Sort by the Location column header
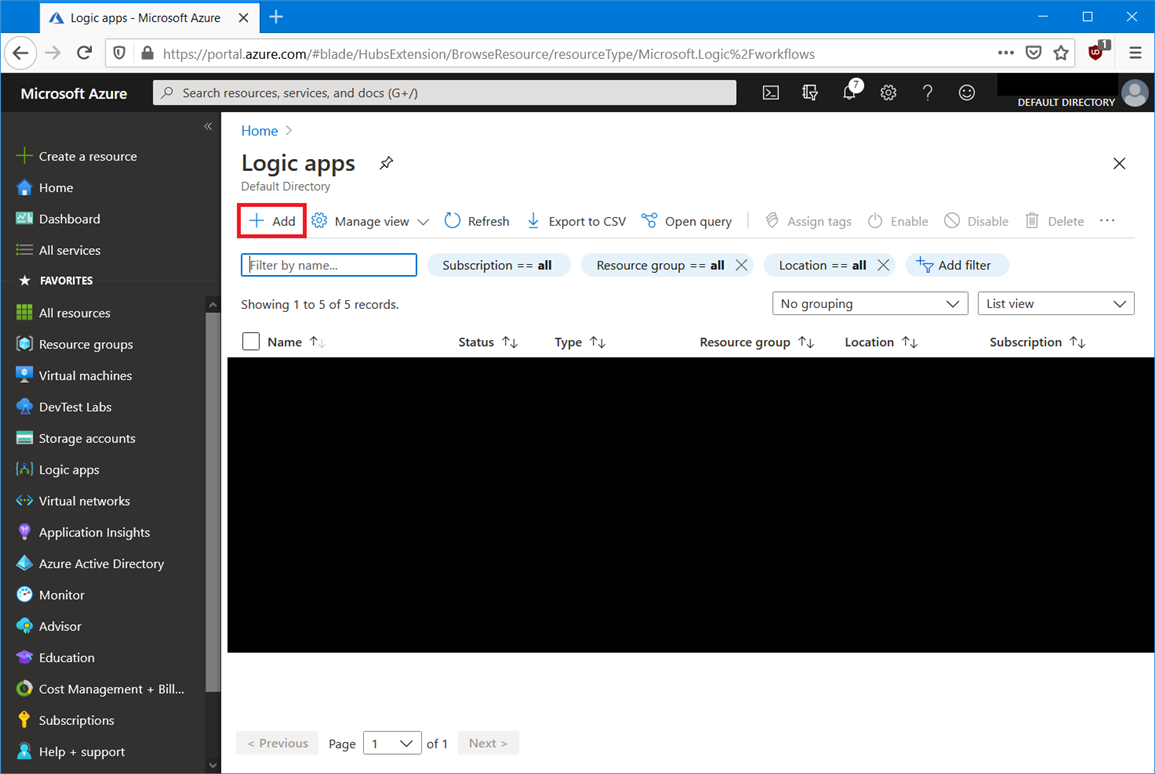This screenshot has width=1155, height=774. click(x=881, y=342)
